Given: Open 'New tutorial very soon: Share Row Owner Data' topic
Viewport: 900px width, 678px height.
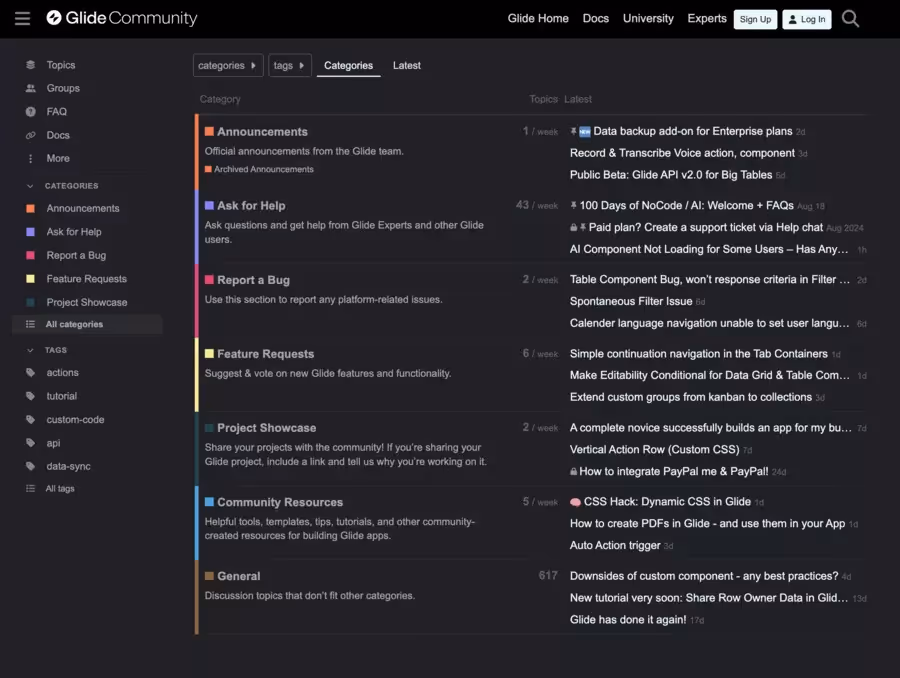Looking at the screenshot, I should [x=709, y=598].
